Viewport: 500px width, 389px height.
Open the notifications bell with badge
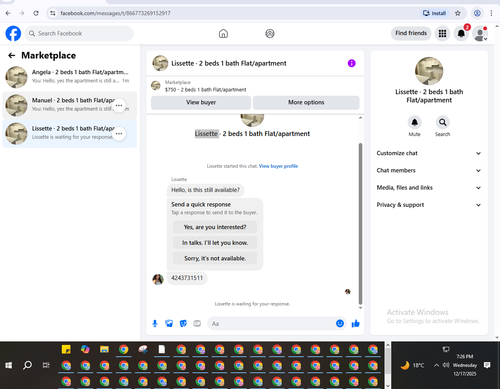[x=461, y=33]
